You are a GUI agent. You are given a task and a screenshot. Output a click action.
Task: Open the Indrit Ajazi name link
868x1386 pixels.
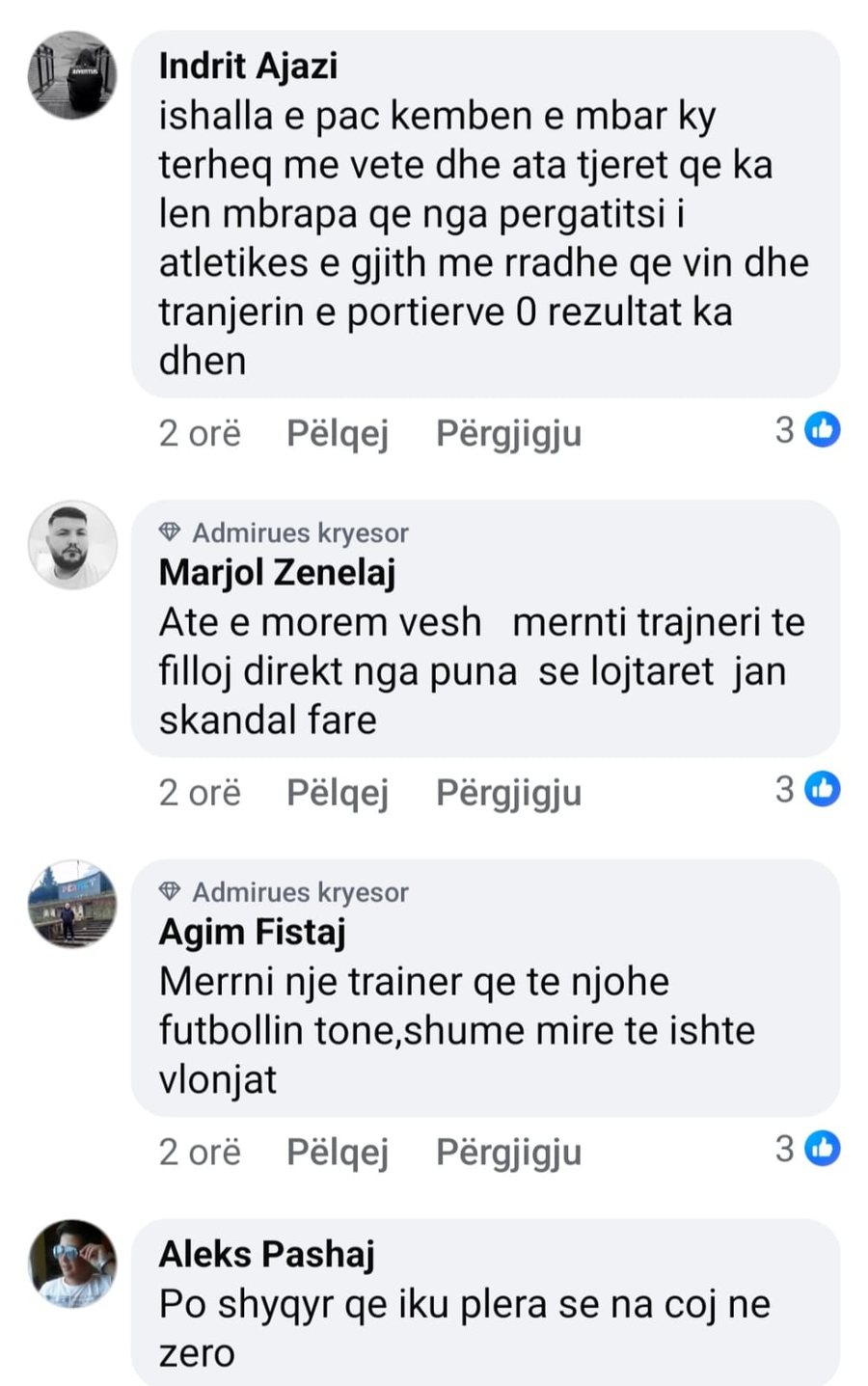(x=248, y=67)
